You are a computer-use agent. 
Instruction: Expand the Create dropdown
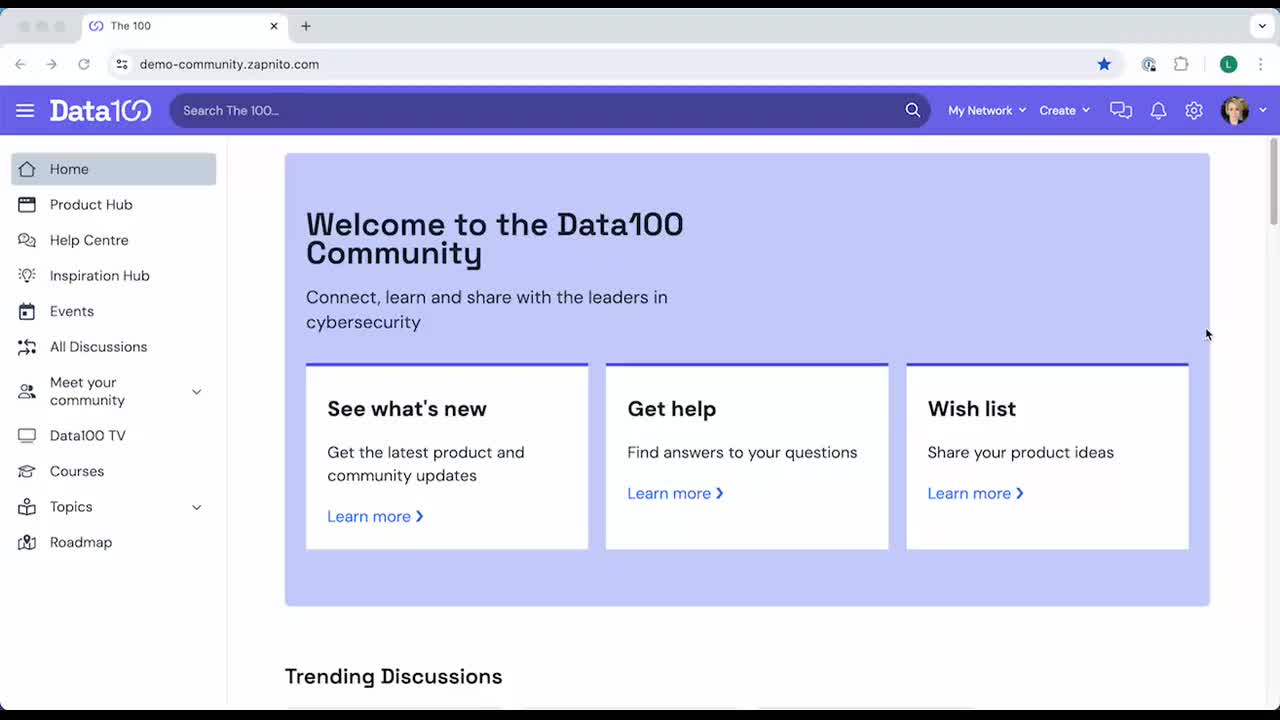[1064, 110]
